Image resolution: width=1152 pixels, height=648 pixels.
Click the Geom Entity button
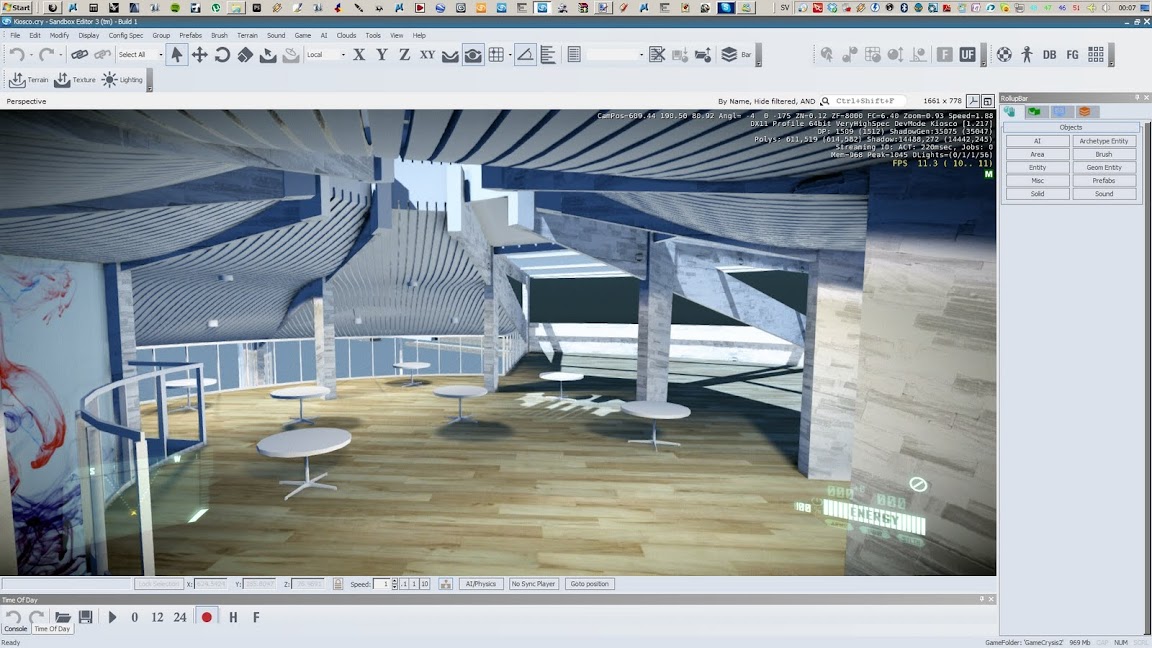click(1104, 168)
